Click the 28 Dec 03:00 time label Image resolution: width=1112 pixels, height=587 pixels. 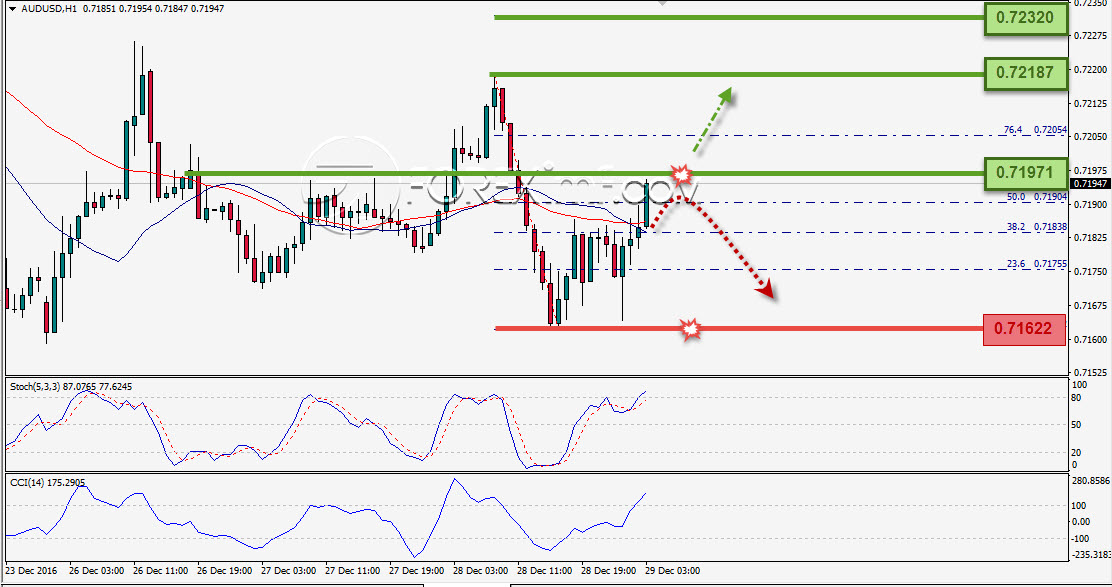click(x=480, y=571)
